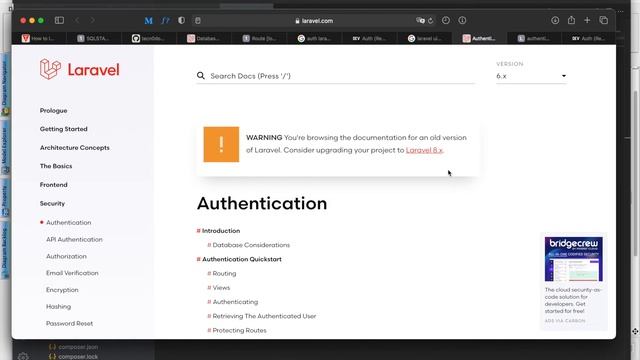Expand the Frontend section
Viewport: 640px width, 360px height.
click(53, 185)
